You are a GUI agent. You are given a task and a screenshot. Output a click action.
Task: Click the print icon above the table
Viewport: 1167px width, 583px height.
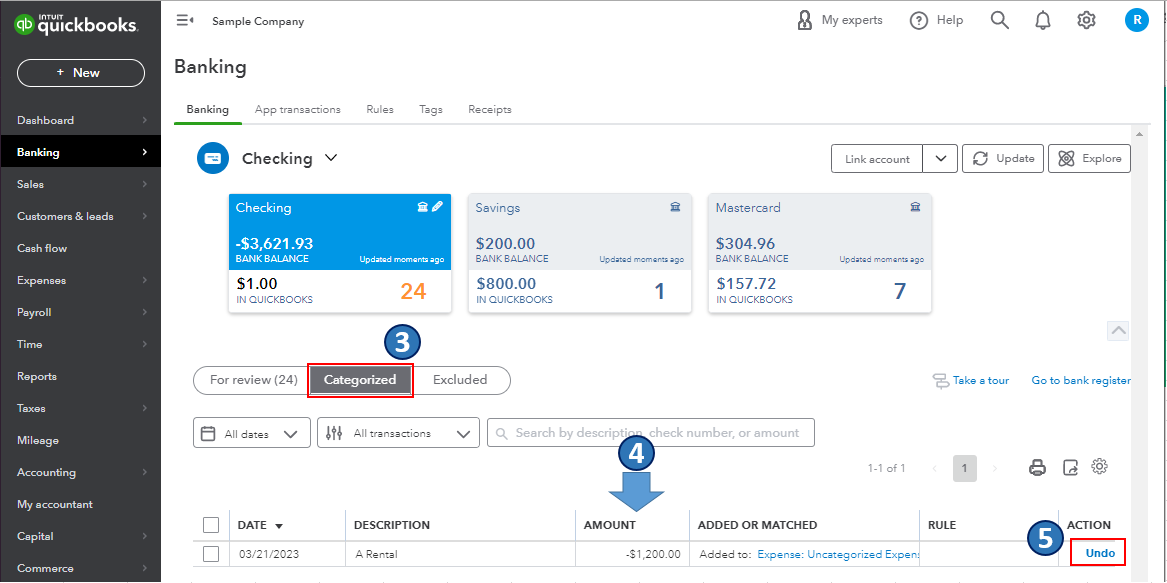1038,467
